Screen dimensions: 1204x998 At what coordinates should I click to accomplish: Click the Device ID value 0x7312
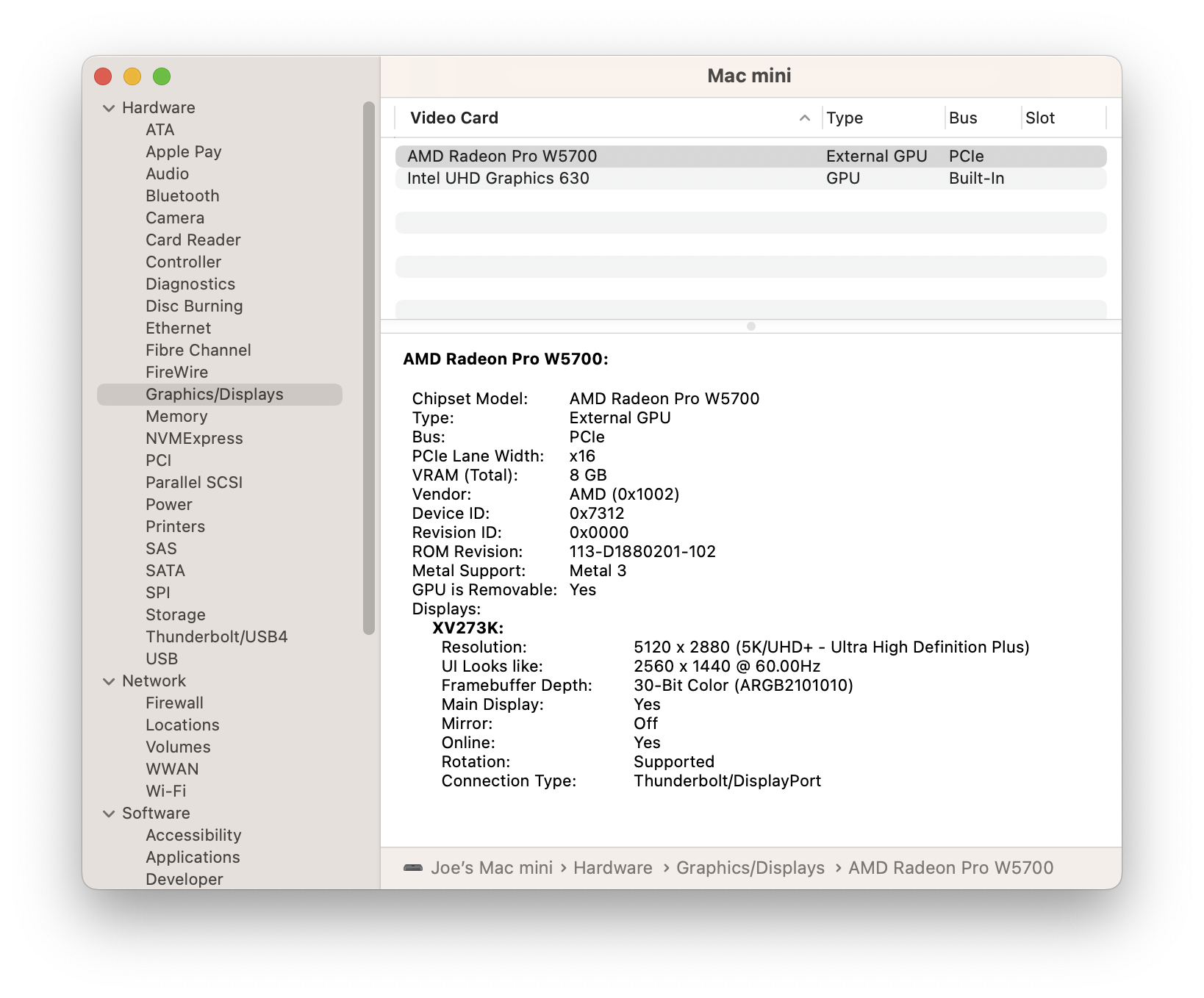click(597, 514)
